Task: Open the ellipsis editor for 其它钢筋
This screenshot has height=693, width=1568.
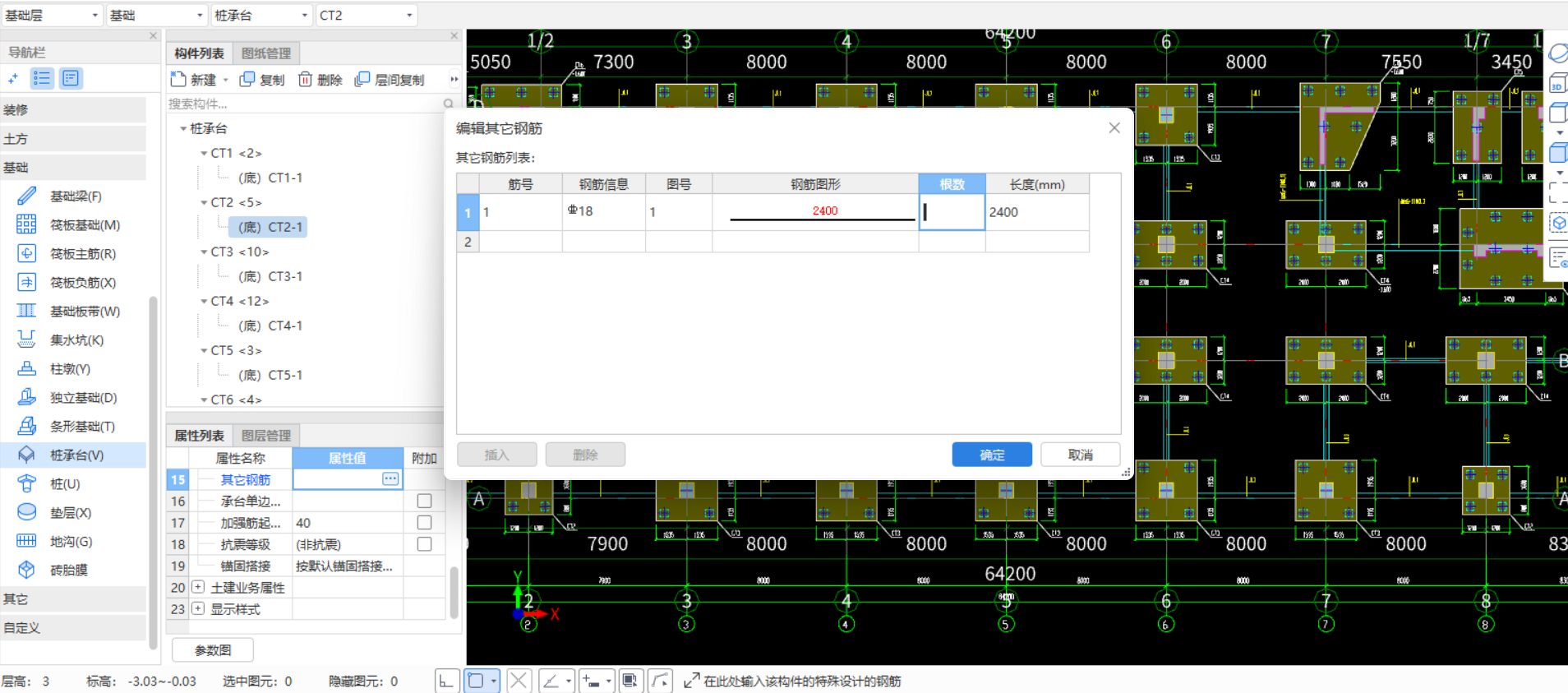Action: pos(390,478)
